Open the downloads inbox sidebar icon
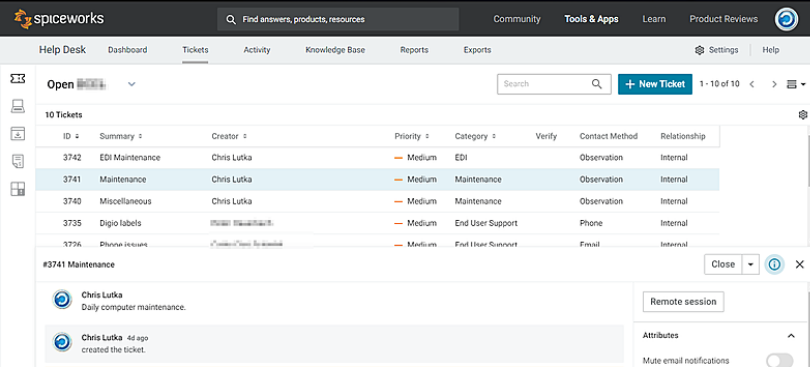The image size is (810, 367). coord(18,133)
